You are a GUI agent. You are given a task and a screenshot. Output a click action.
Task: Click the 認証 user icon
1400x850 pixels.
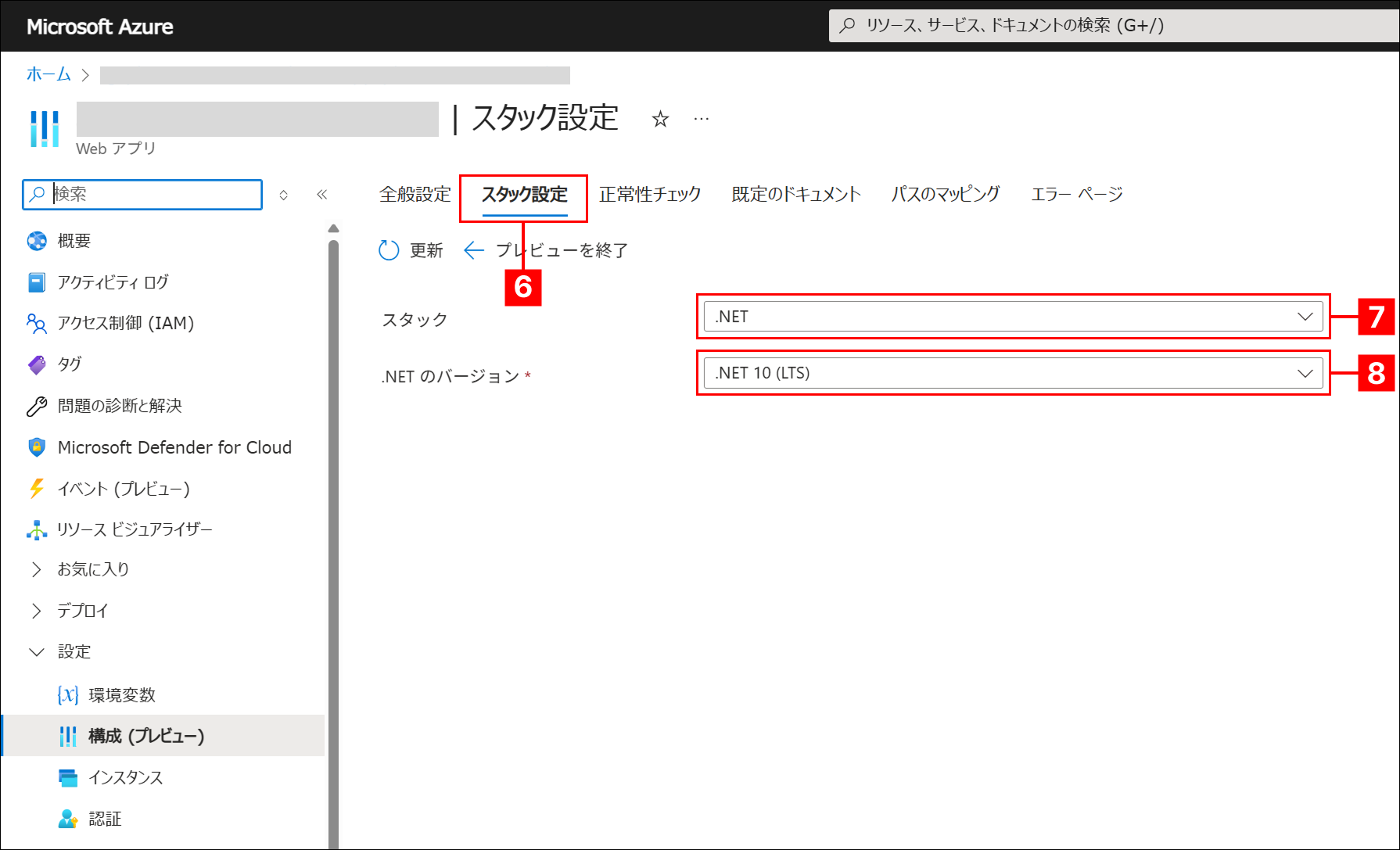[68, 819]
